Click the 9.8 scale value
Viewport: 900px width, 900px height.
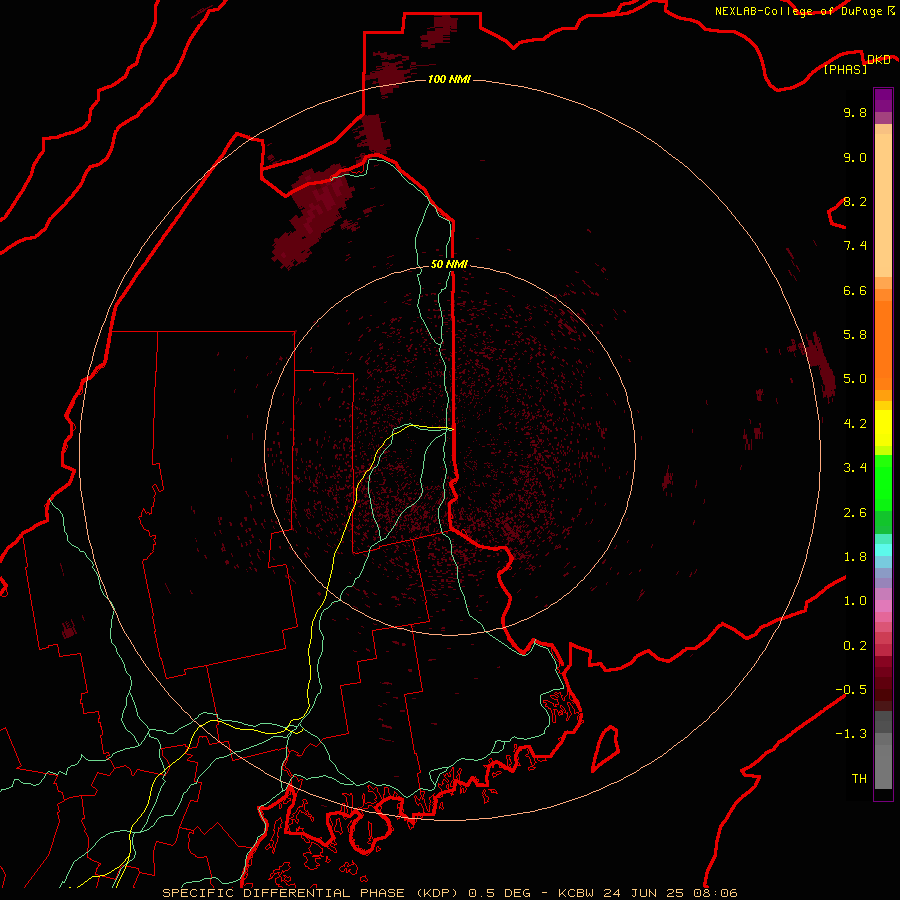[x=855, y=112]
